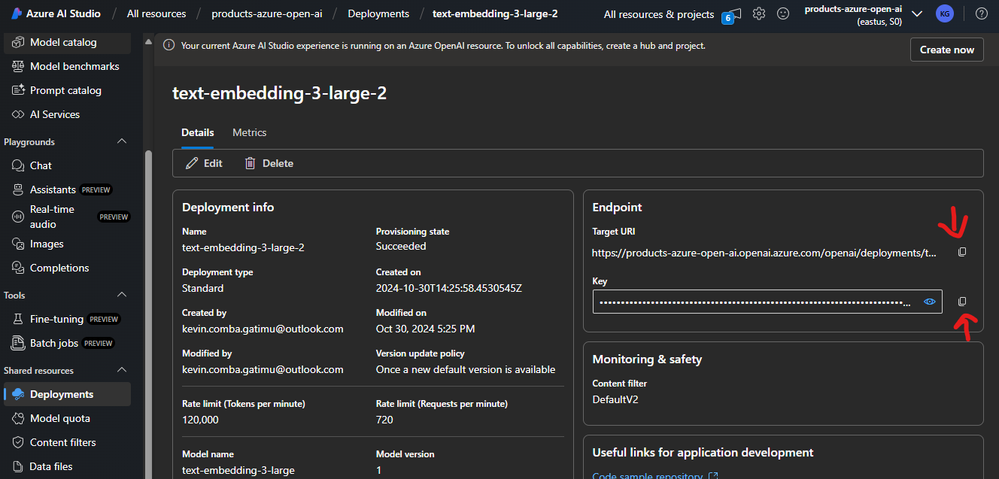Click the Created on timestamp value

tap(449, 289)
